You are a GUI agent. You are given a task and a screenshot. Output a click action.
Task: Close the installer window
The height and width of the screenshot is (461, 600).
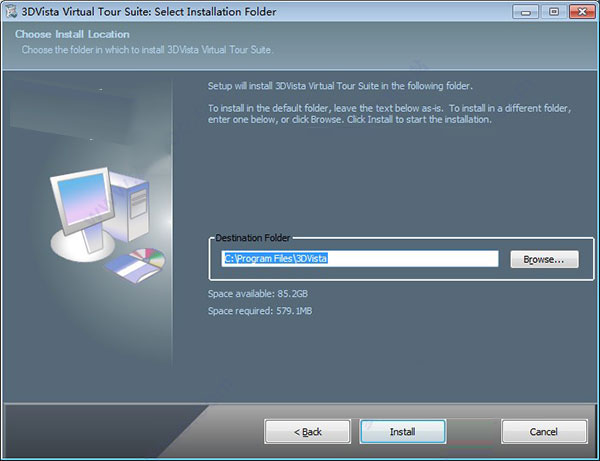[x=582, y=12]
